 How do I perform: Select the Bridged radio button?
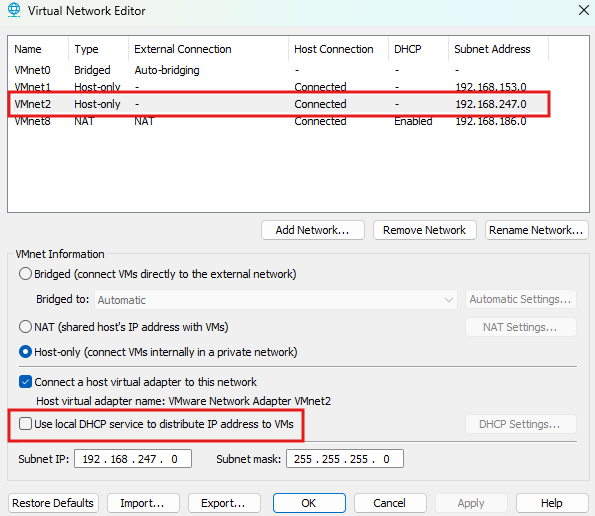pyautogui.click(x=25, y=274)
